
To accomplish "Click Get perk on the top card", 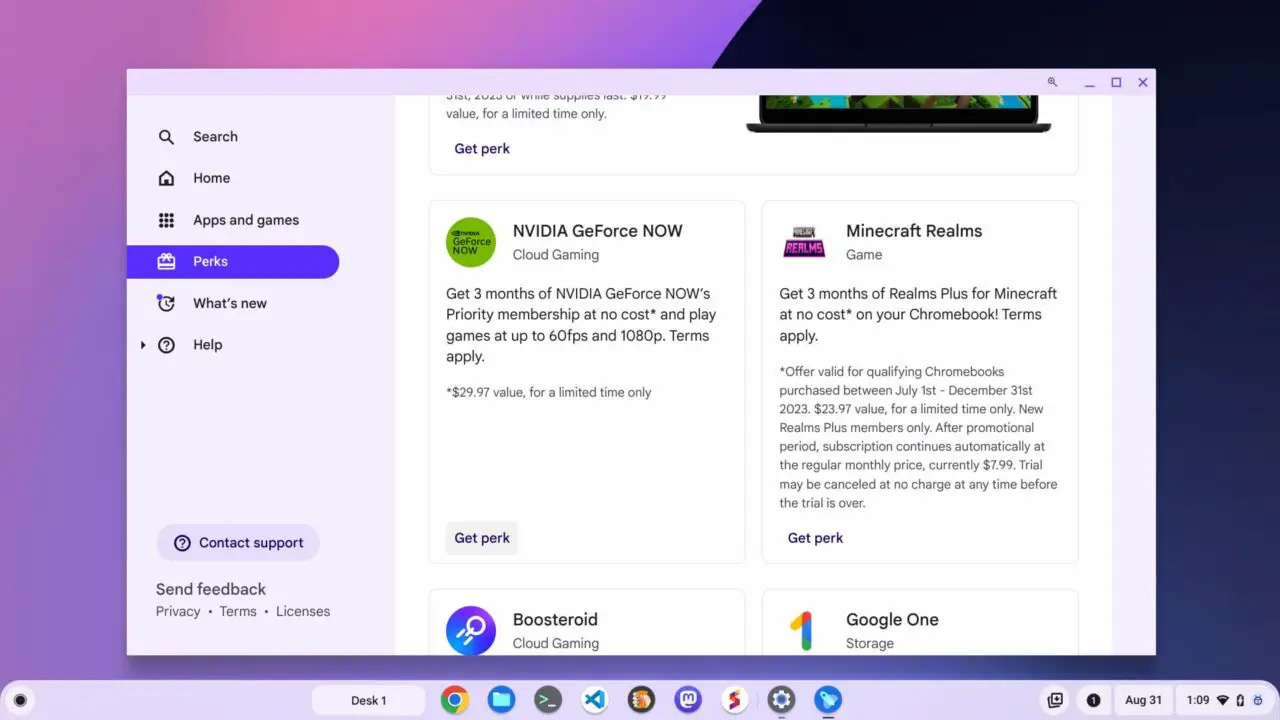I will tap(482, 149).
